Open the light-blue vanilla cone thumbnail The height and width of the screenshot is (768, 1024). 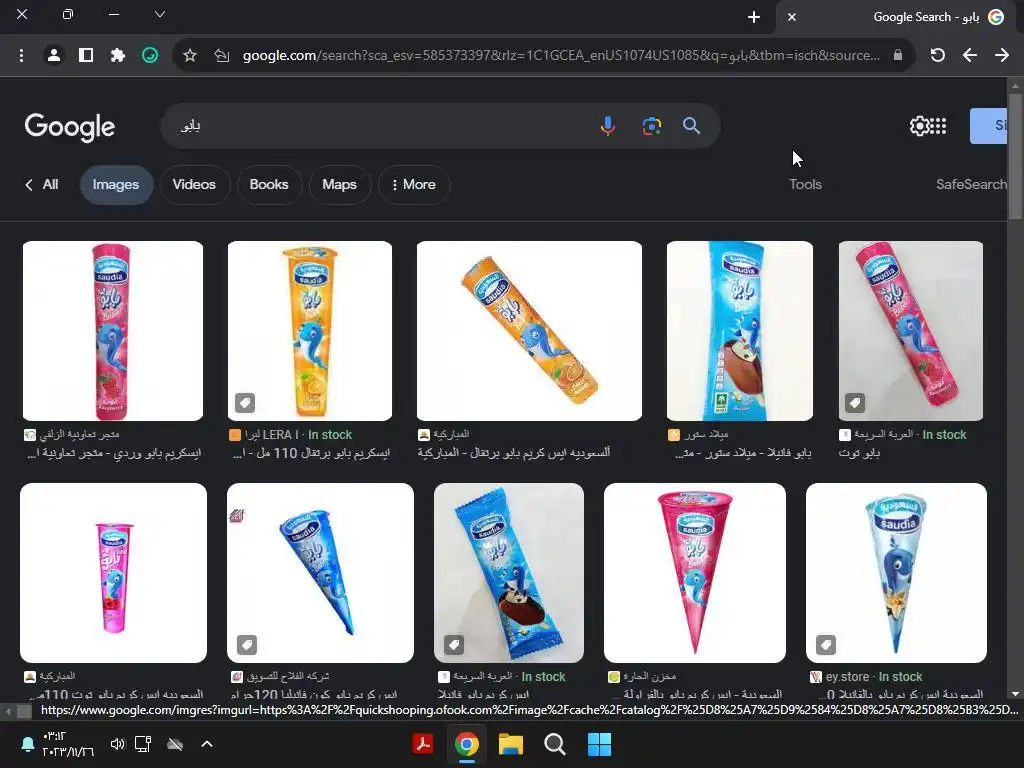(896, 573)
